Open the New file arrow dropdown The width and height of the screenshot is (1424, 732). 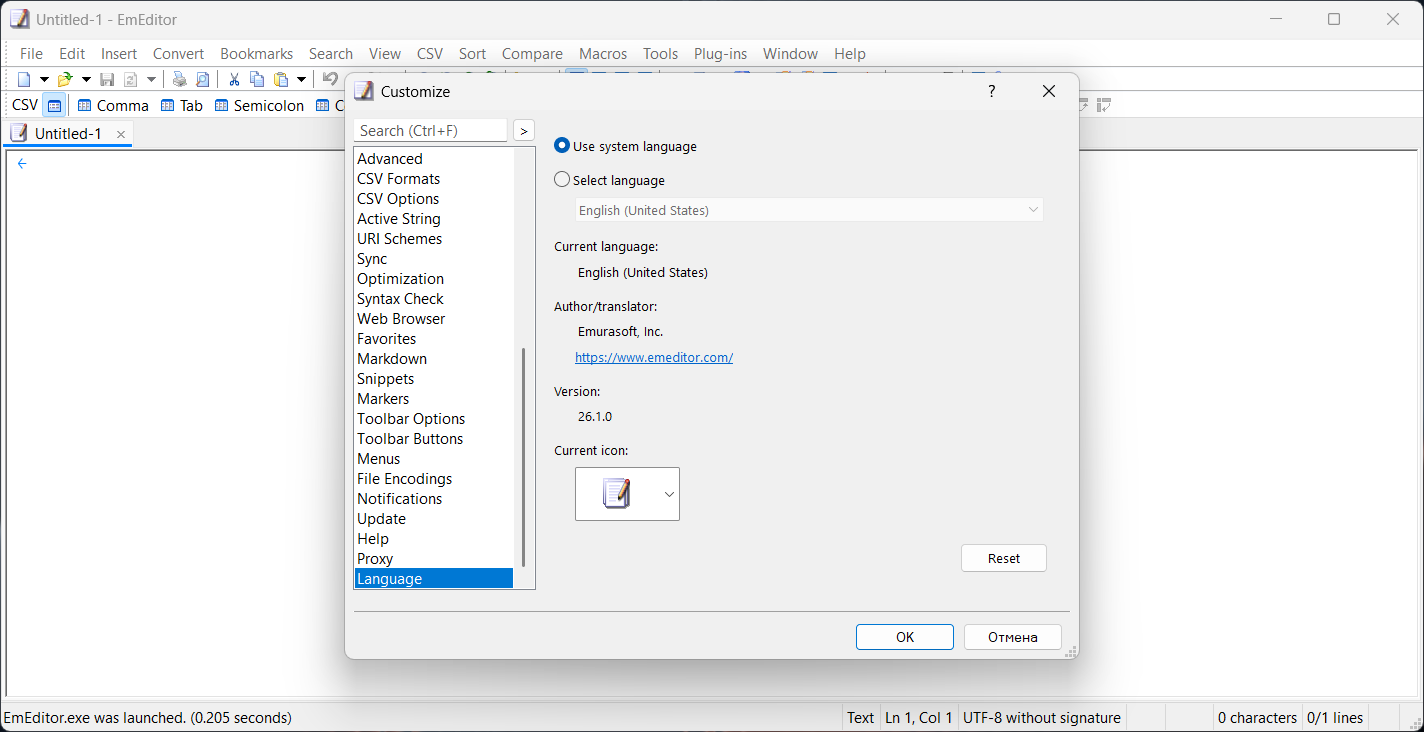click(x=44, y=79)
